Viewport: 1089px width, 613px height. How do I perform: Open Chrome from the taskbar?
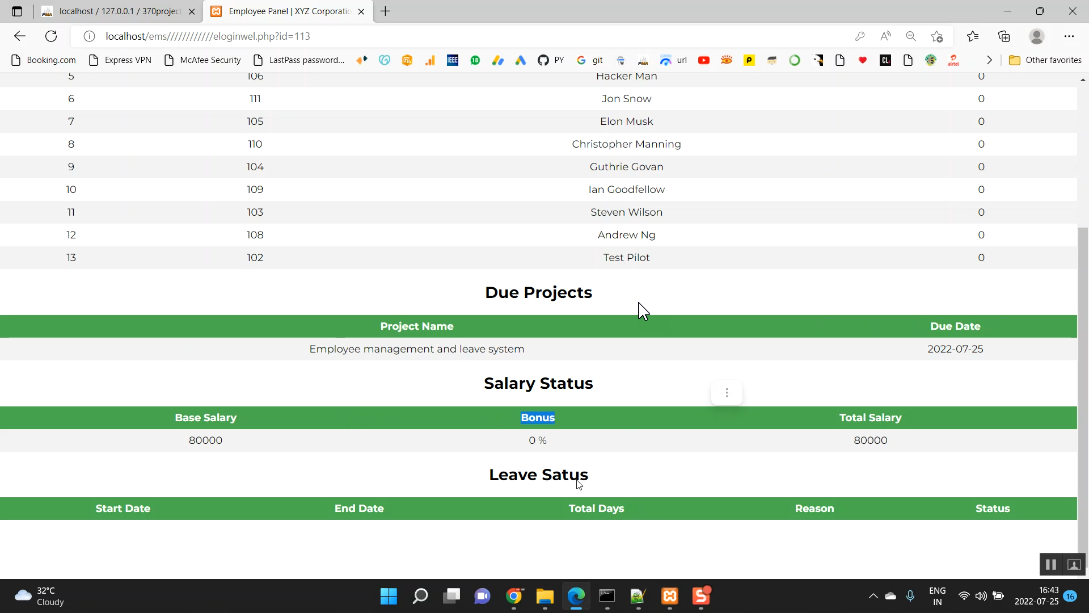pyautogui.click(x=514, y=596)
